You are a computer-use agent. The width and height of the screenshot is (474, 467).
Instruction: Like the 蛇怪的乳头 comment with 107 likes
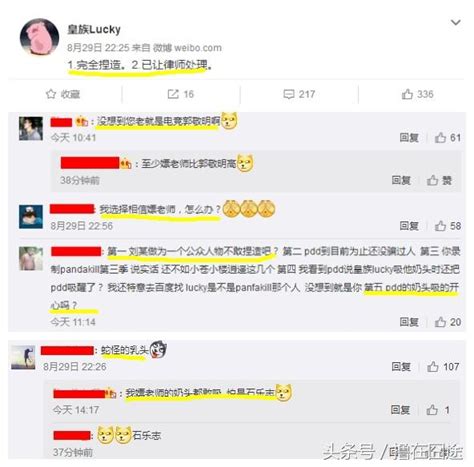tap(443, 367)
